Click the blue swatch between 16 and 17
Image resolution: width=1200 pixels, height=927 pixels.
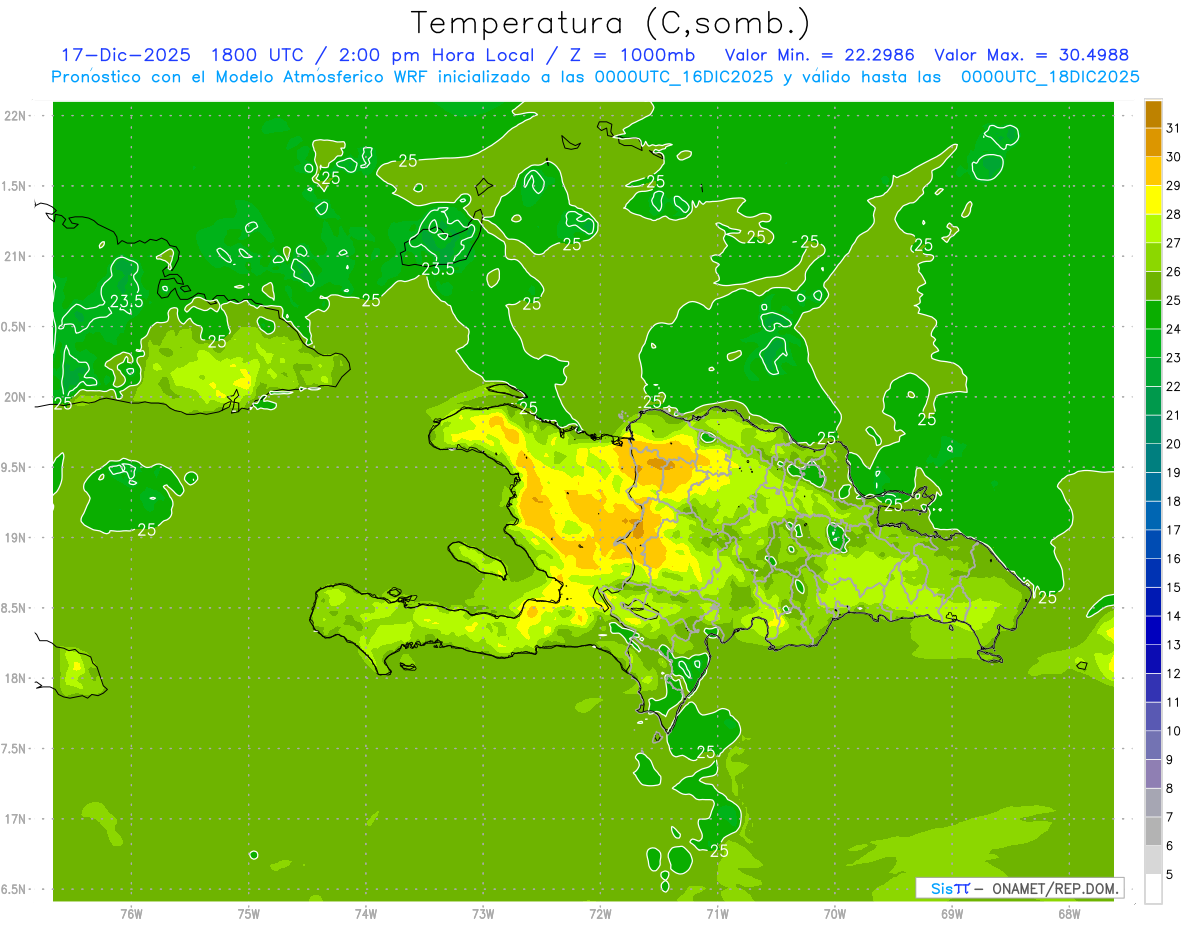pos(1153,544)
